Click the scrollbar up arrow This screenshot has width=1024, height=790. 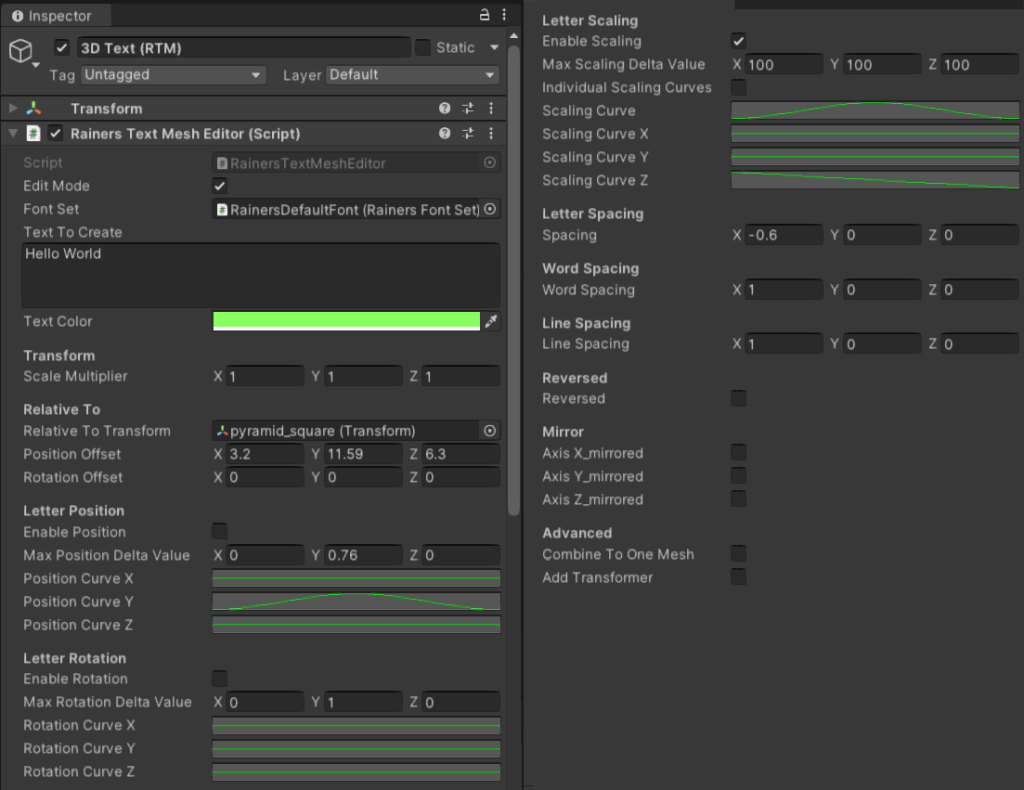pos(514,35)
